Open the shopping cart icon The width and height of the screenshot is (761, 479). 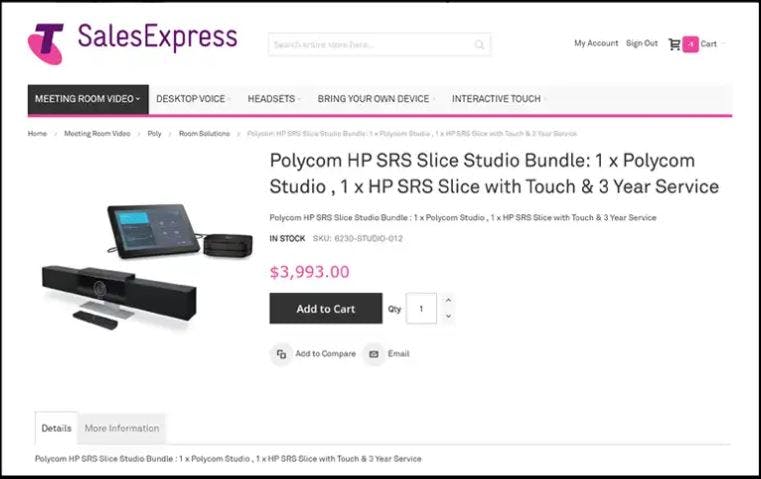[x=674, y=44]
